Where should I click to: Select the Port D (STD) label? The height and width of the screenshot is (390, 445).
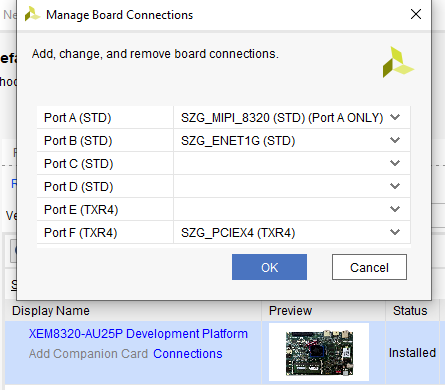point(78,187)
